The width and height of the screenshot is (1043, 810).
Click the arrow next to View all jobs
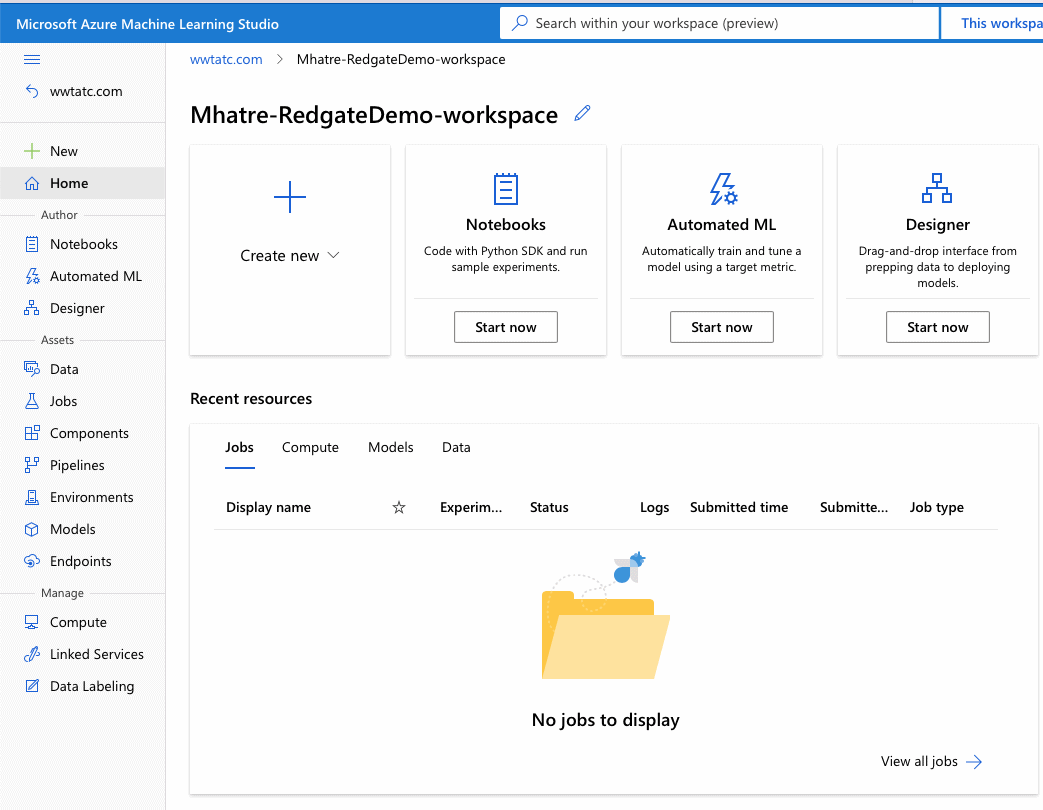click(x=974, y=761)
